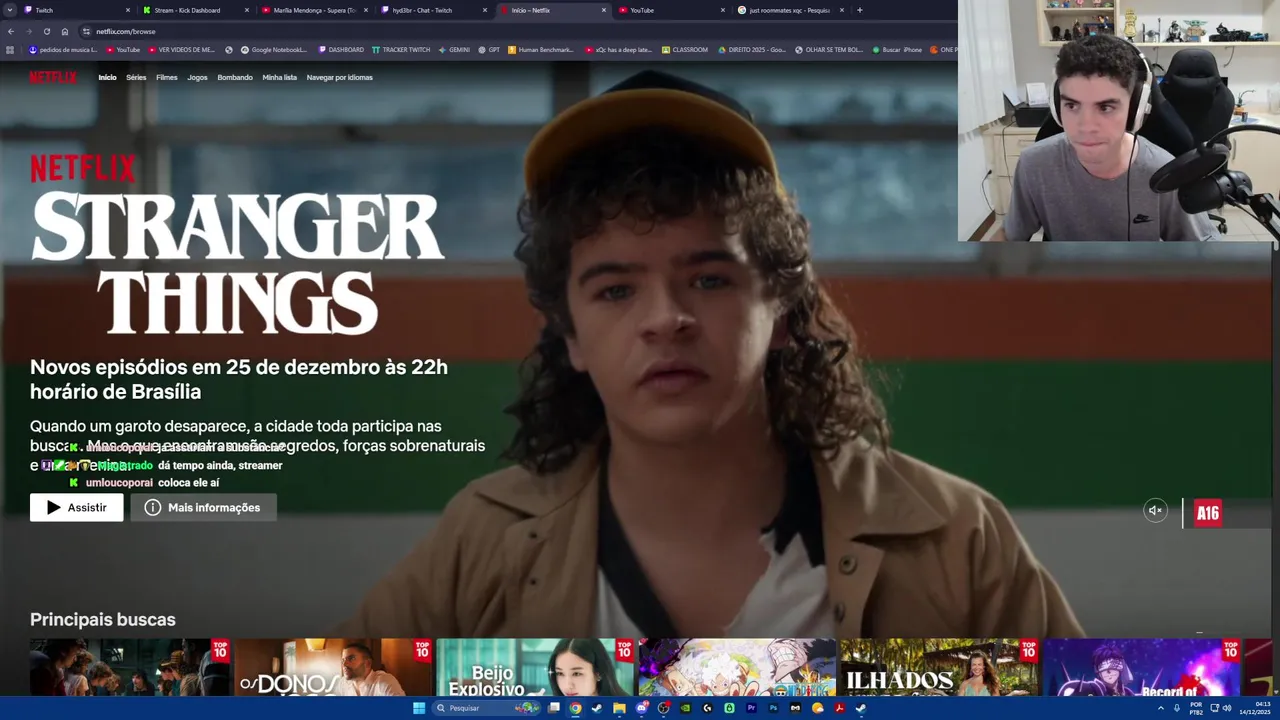The image size is (1280, 720).
Task: Open the Windows Start menu
Action: click(419, 708)
